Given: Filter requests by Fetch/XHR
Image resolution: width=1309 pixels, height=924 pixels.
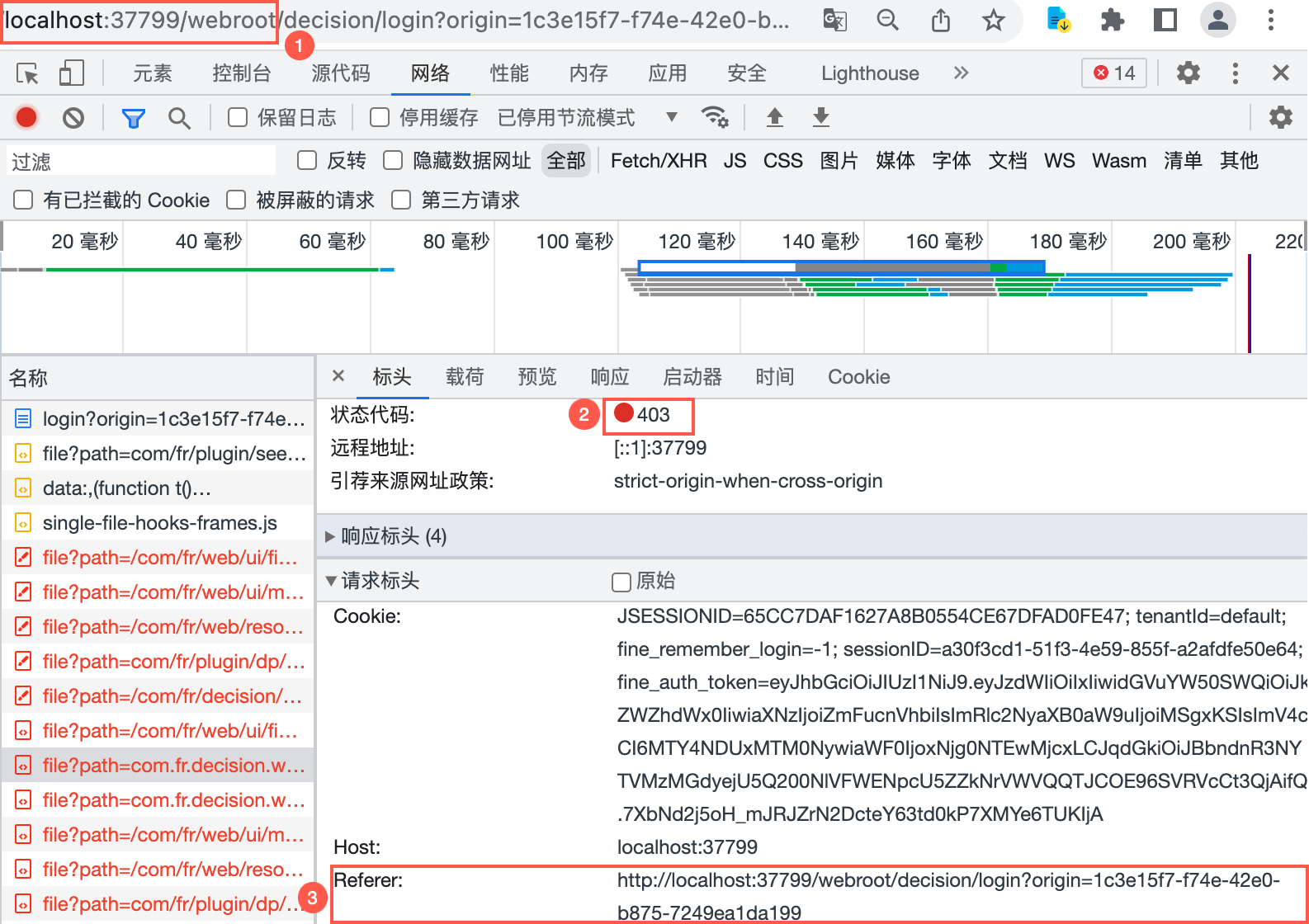Looking at the screenshot, I should pyautogui.click(x=659, y=161).
